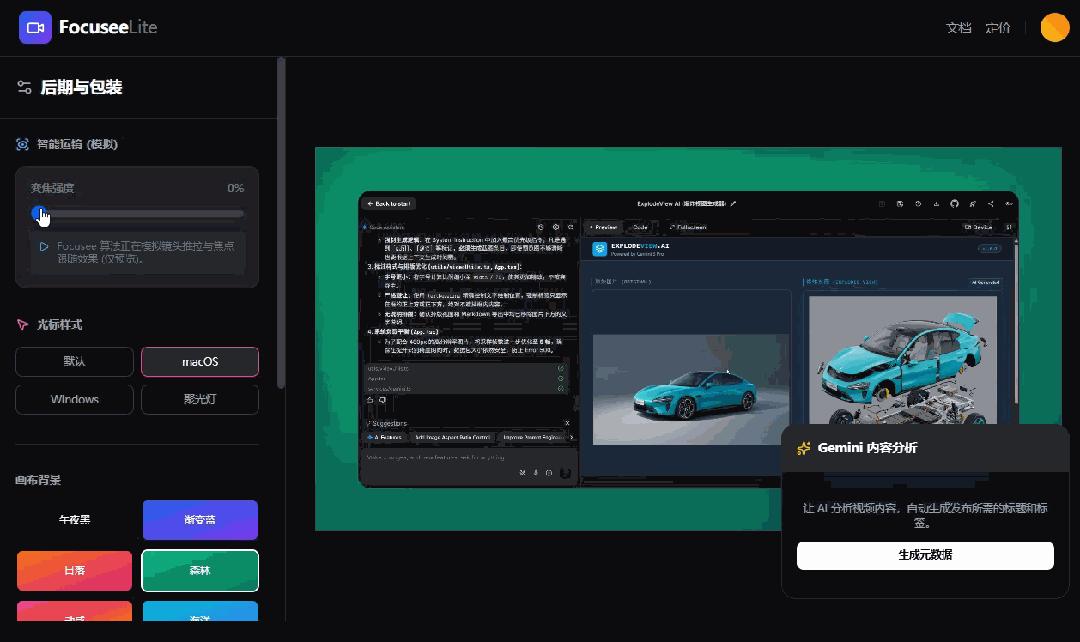Screen dimensions: 1080x642
Task: Click the pink cursor icon beside 光标样式
Action: tap(22, 324)
